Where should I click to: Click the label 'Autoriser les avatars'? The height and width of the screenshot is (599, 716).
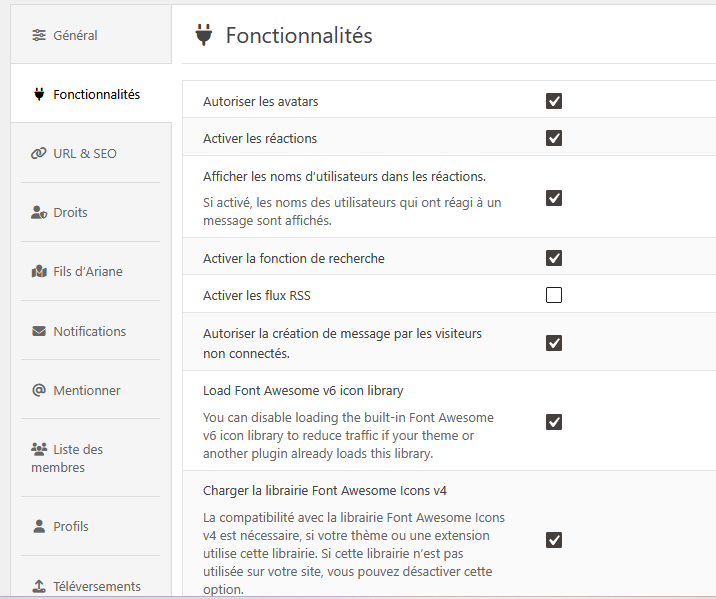260,101
